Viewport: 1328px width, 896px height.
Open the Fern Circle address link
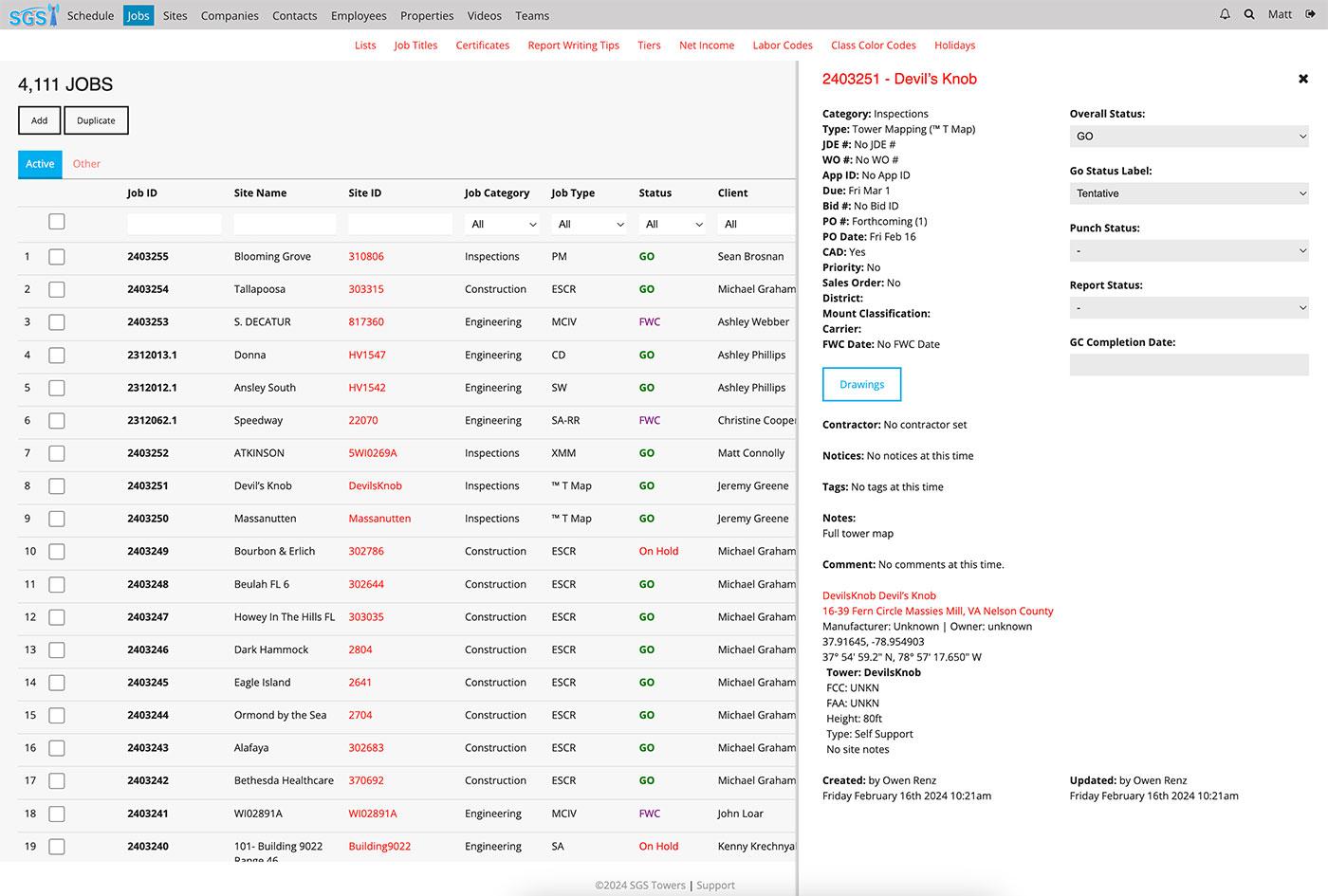(937, 612)
